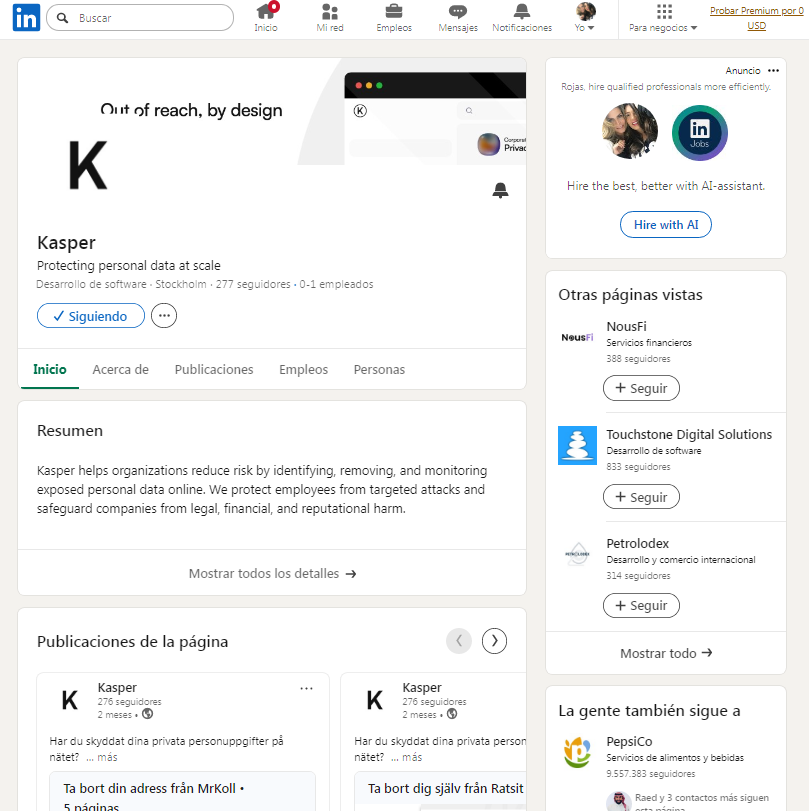The width and height of the screenshot is (809, 811).
Task: Click Hire with AI button
Action: click(666, 224)
